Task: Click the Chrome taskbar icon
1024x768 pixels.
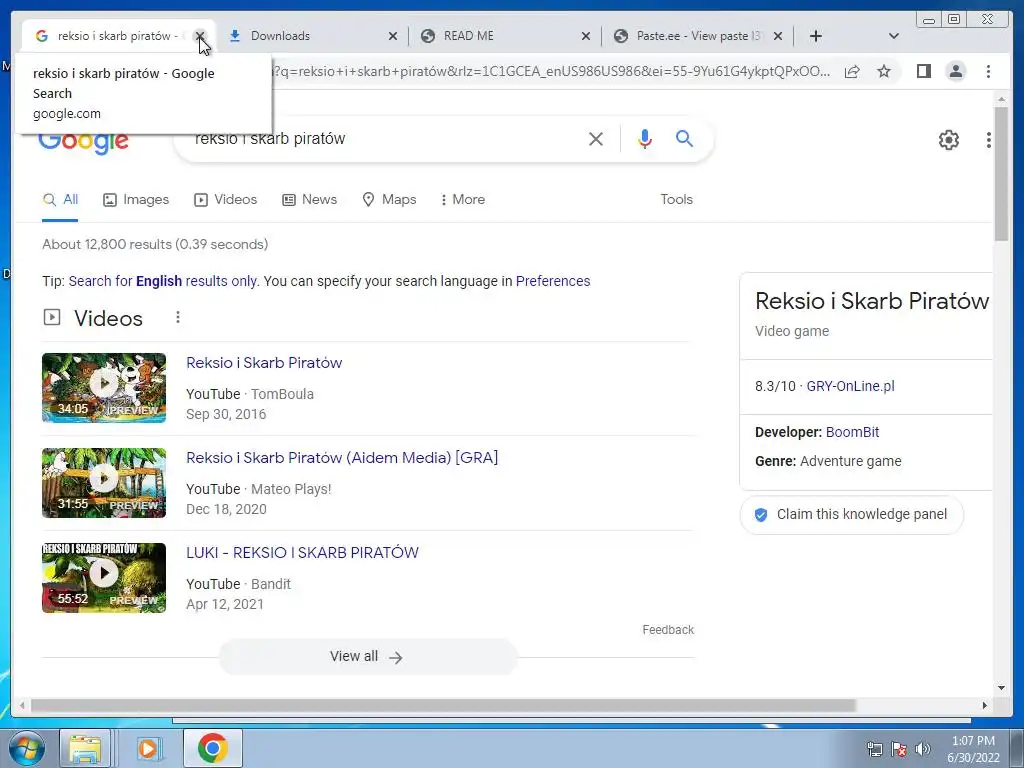Action: 213,748
